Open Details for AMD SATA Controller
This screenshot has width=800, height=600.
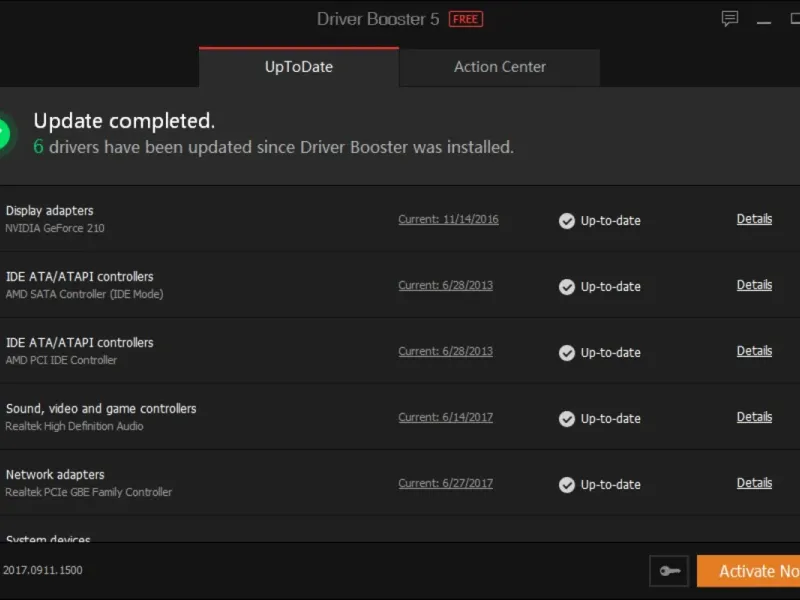(x=754, y=285)
